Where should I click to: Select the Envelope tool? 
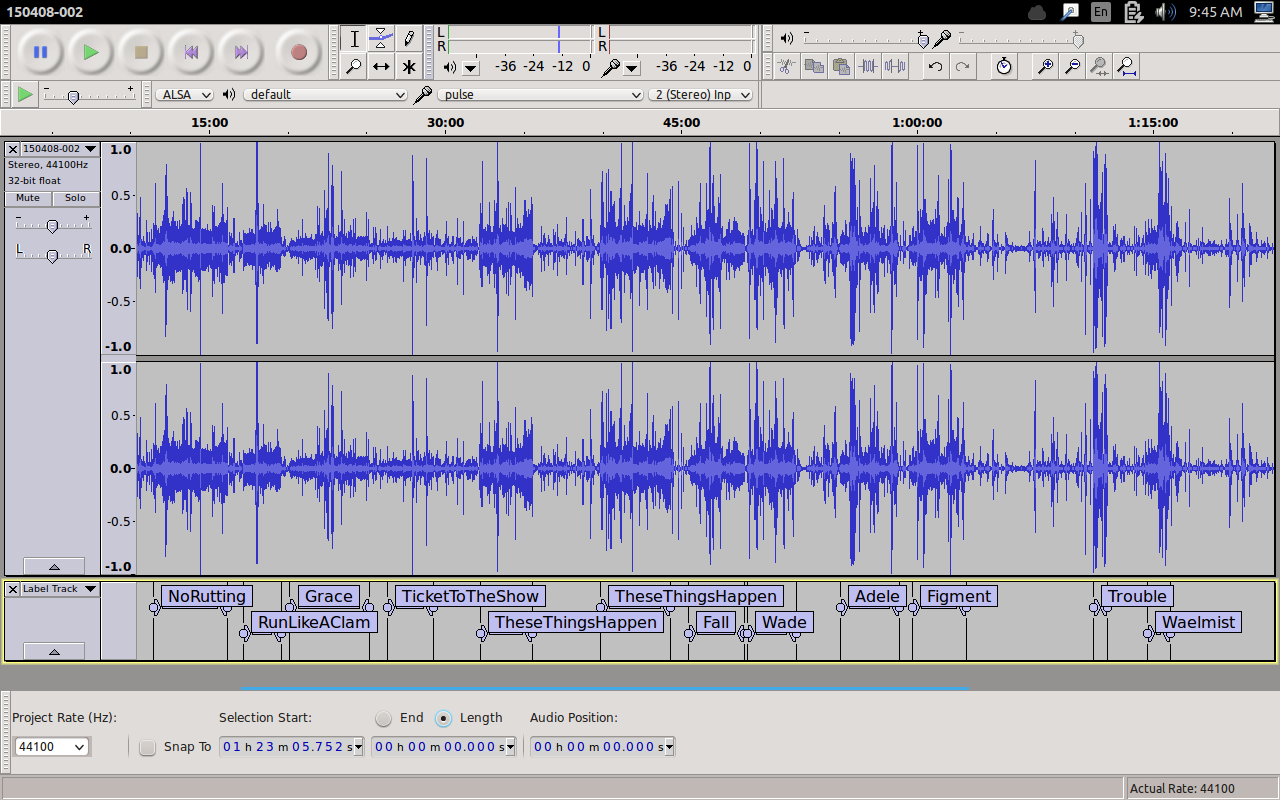tap(381, 39)
